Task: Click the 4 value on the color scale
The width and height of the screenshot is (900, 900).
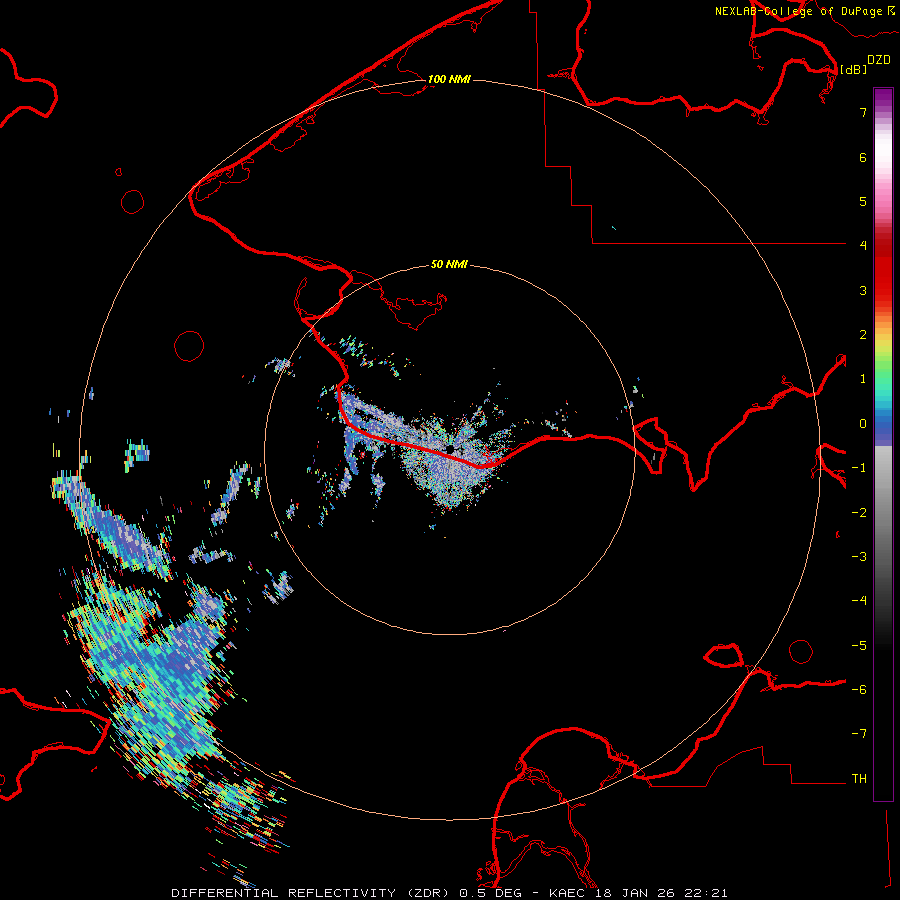Action: pyautogui.click(x=863, y=246)
